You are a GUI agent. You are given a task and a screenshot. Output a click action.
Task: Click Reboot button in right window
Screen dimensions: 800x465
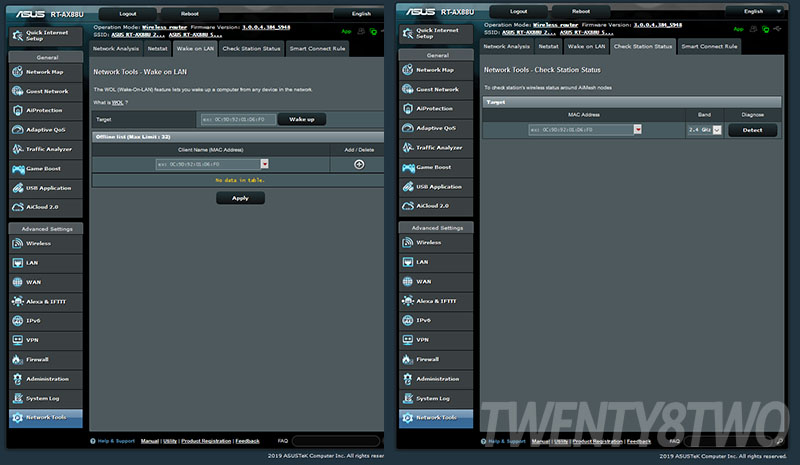coord(581,11)
